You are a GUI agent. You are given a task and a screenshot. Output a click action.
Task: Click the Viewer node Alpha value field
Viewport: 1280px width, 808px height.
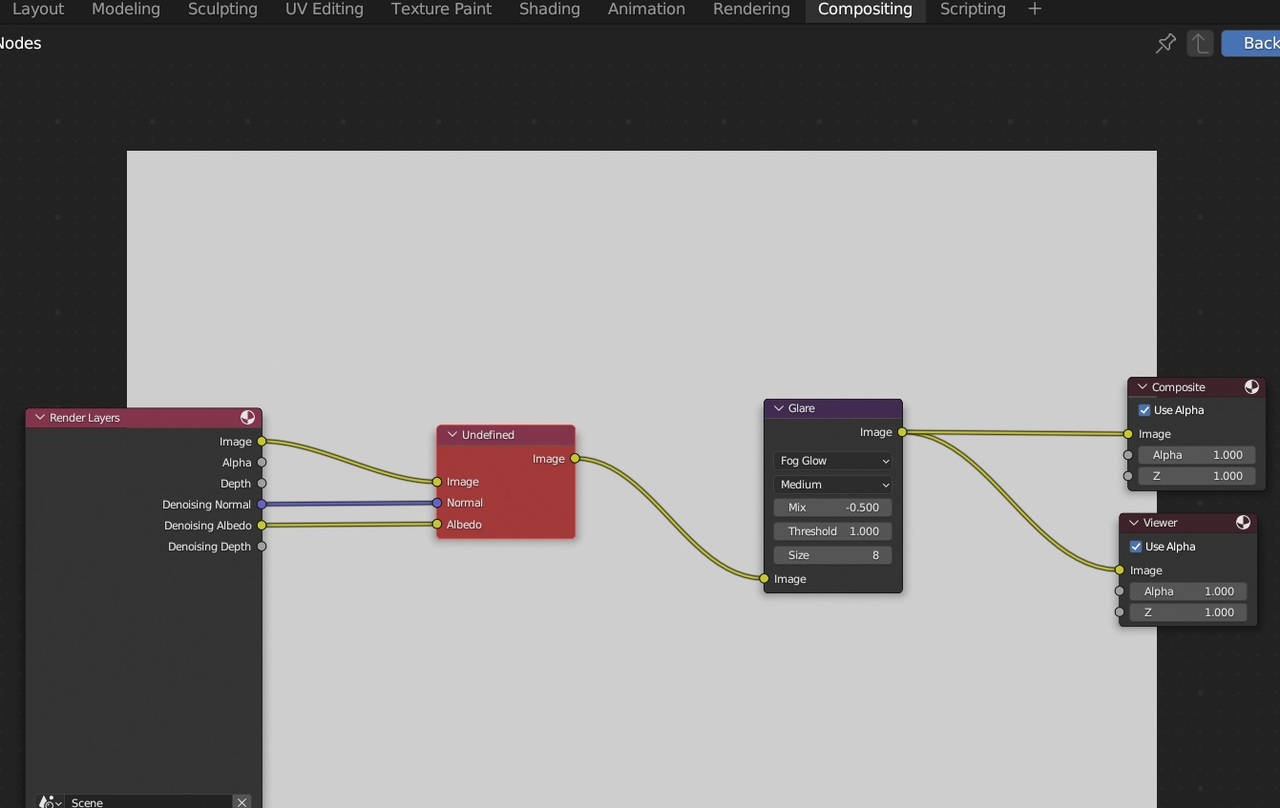point(1188,591)
